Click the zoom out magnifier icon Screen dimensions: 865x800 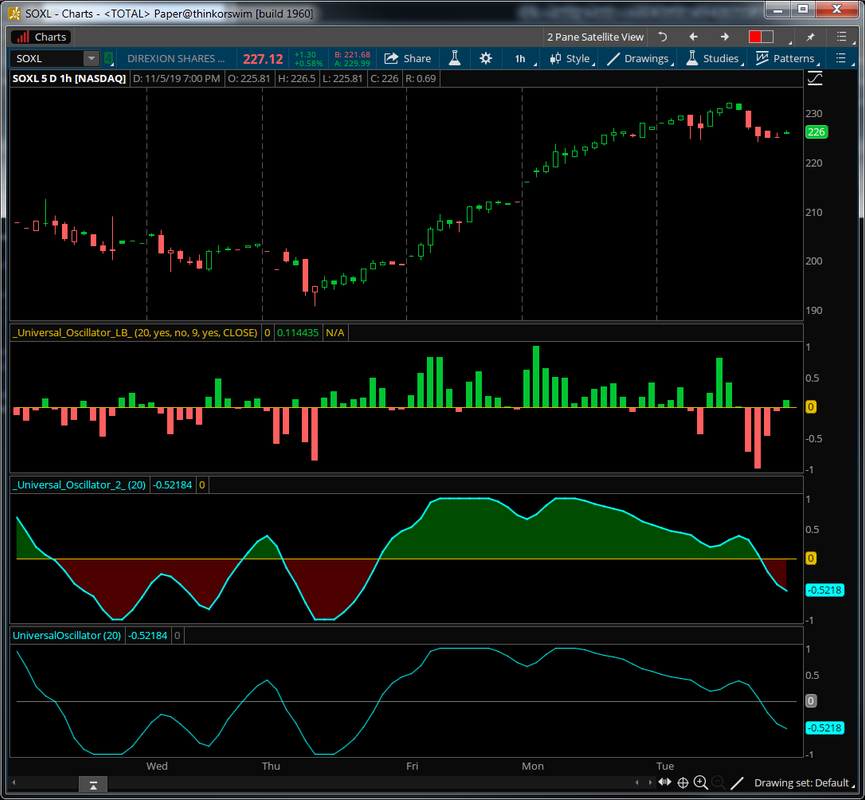pos(718,782)
